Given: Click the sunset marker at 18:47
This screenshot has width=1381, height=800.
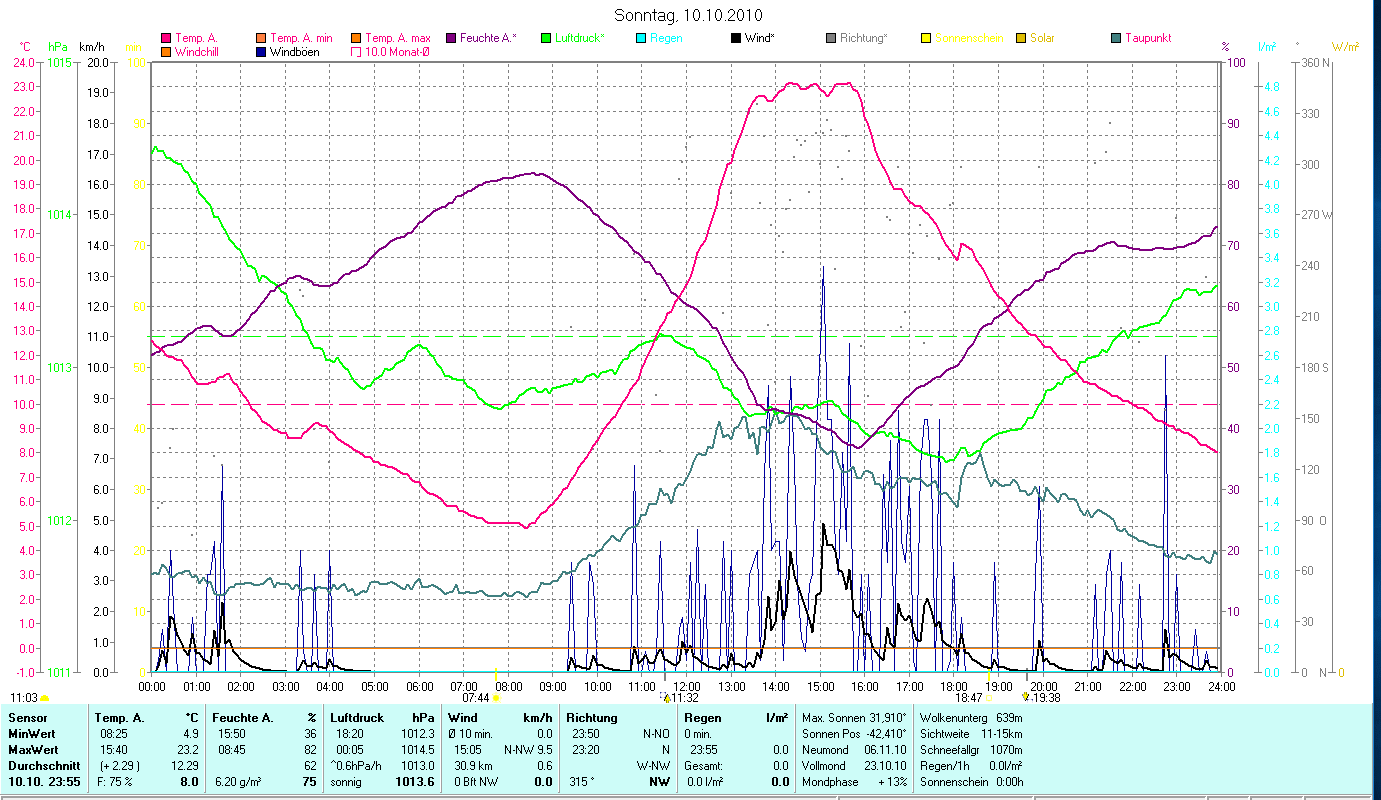Looking at the screenshot, I should pos(988,698).
